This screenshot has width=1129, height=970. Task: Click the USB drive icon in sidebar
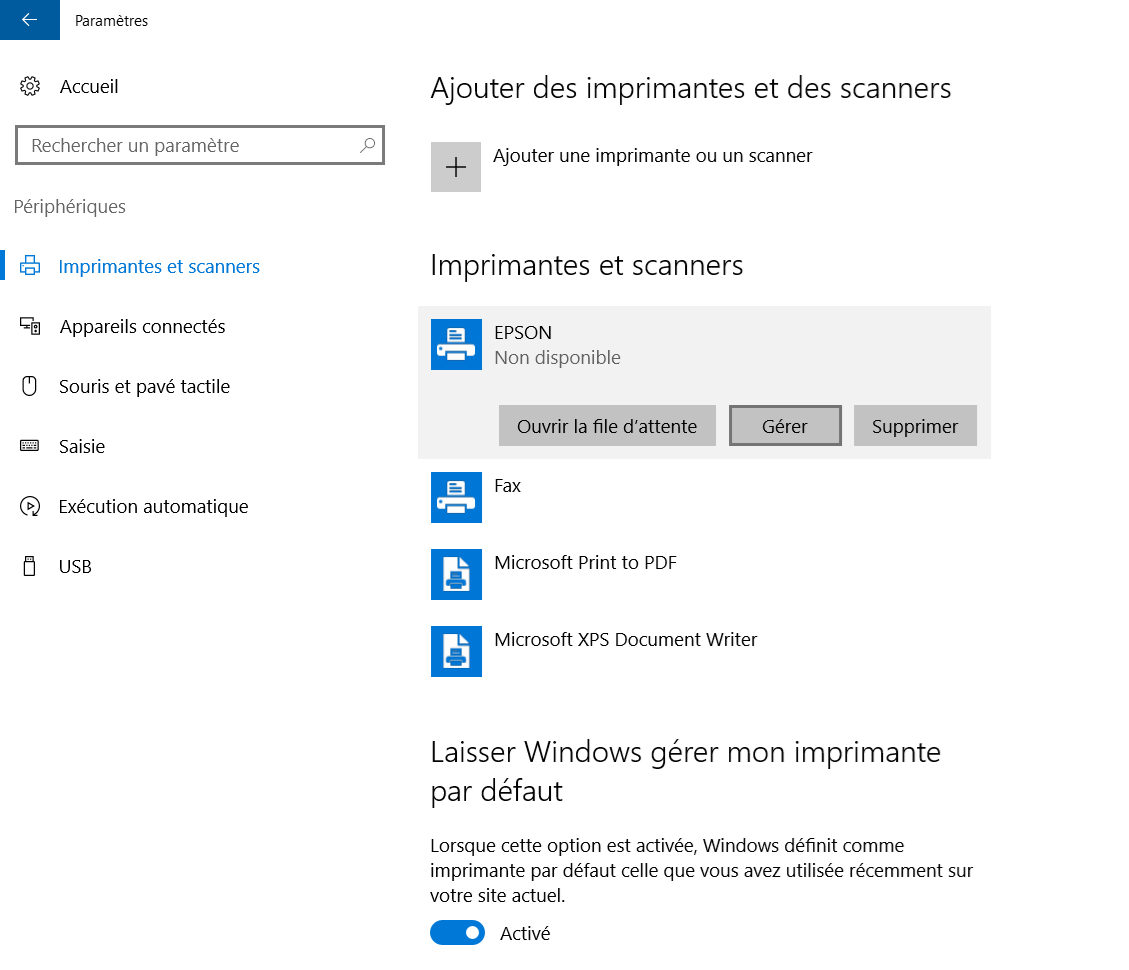tap(29, 567)
